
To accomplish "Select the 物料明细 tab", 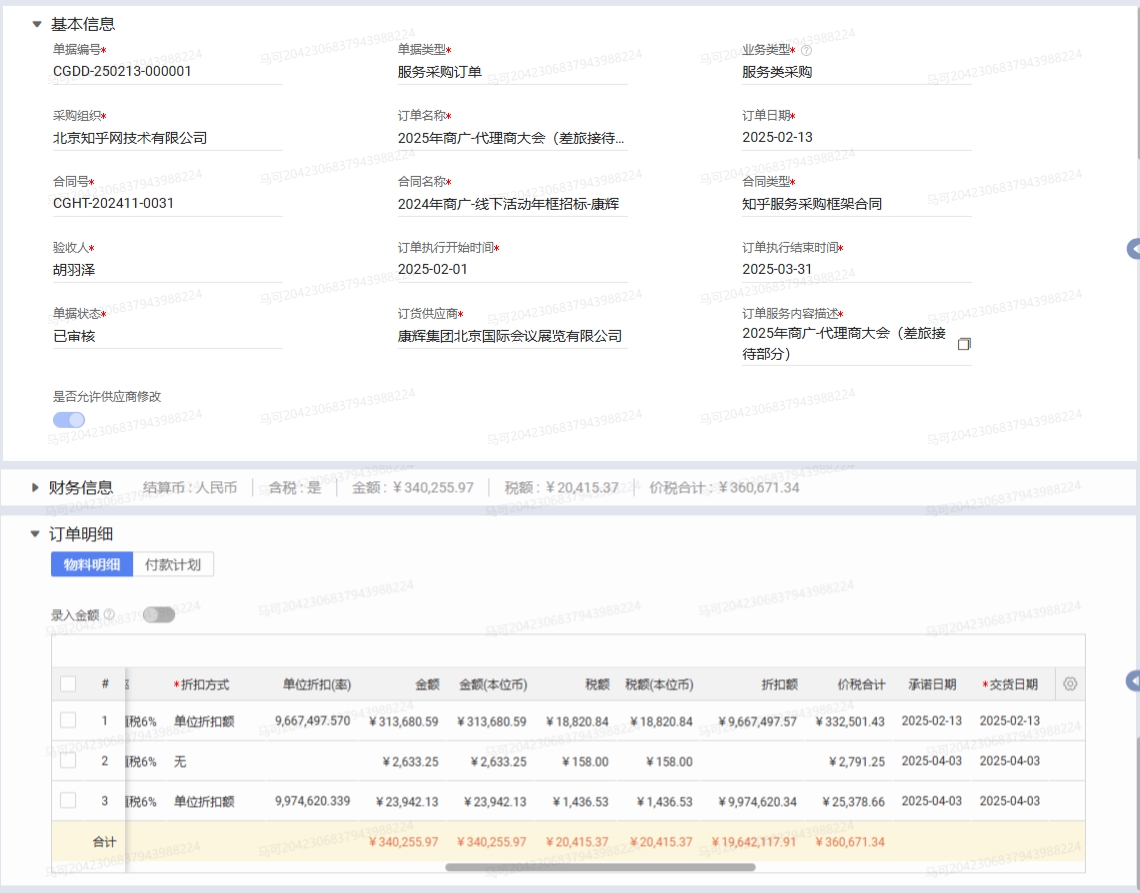I will tap(92, 564).
